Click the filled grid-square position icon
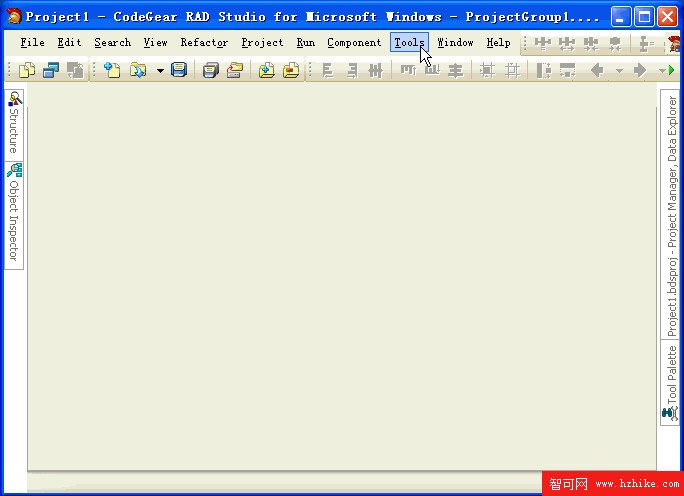This screenshot has width=684, height=496. point(487,70)
